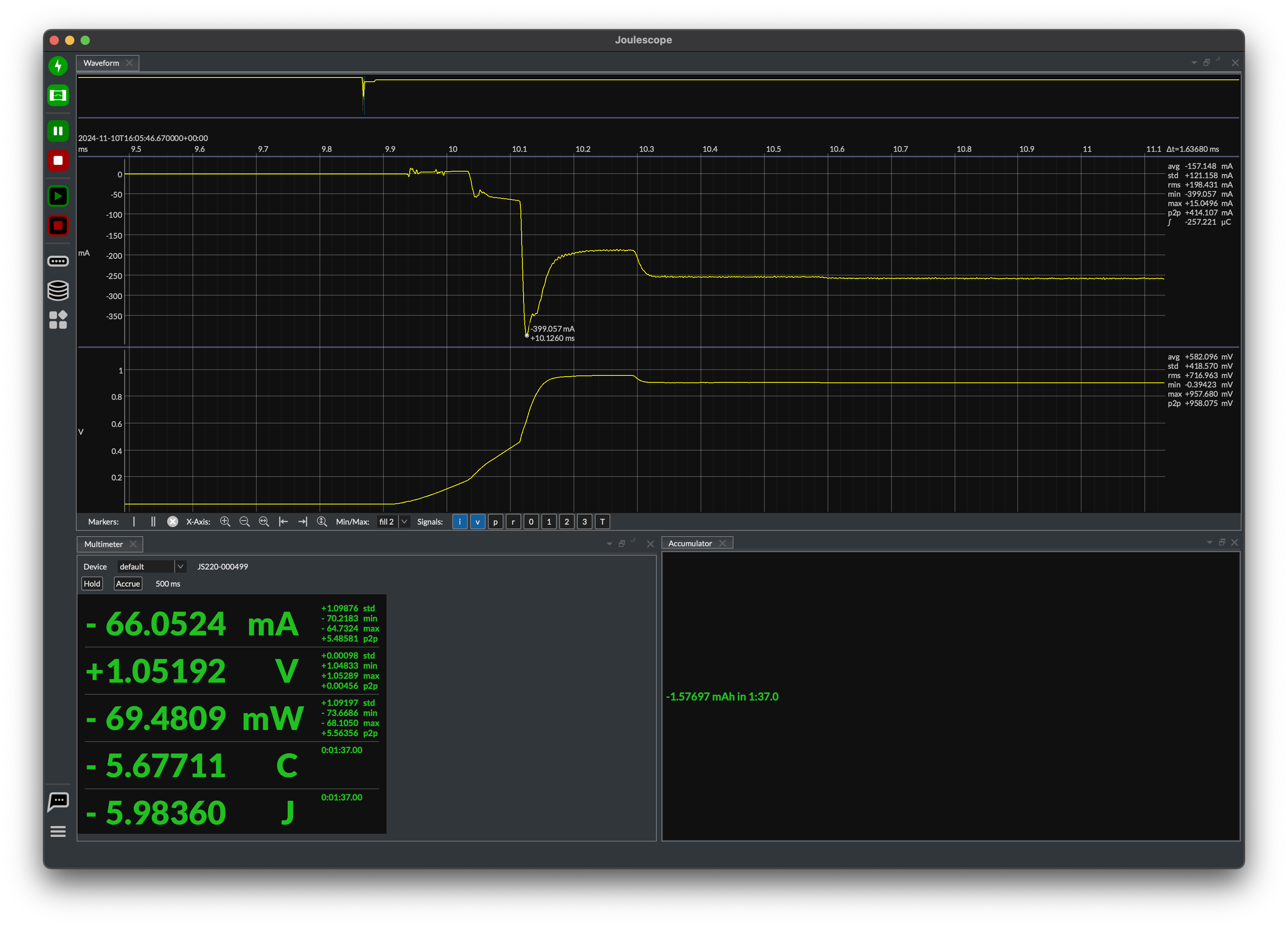Image resolution: width=1288 pixels, height=926 pixels.
Task: Click the dark red stop recording icon
Action: tap(58, 225)
